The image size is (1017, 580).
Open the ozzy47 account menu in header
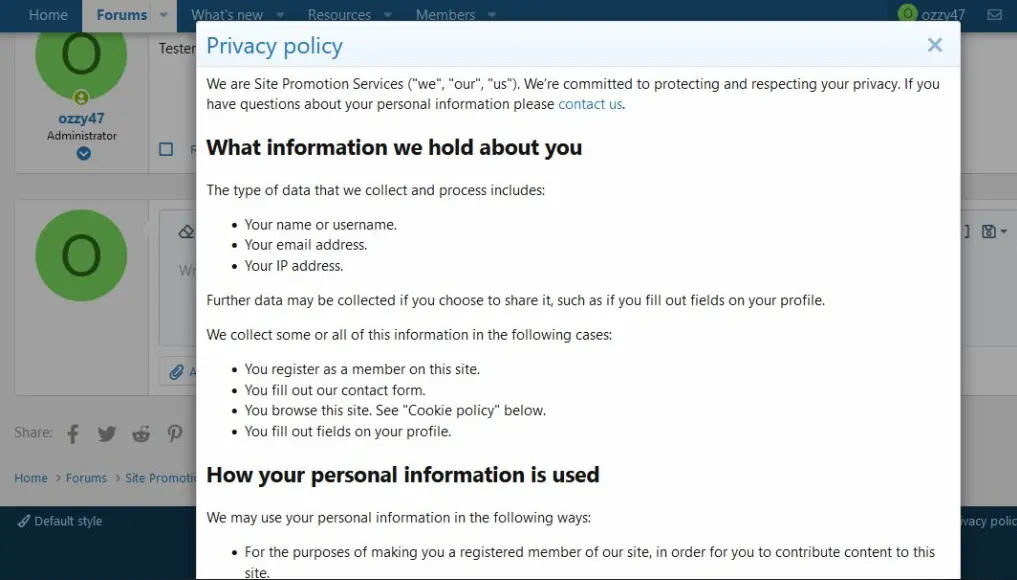pos(932,15)
